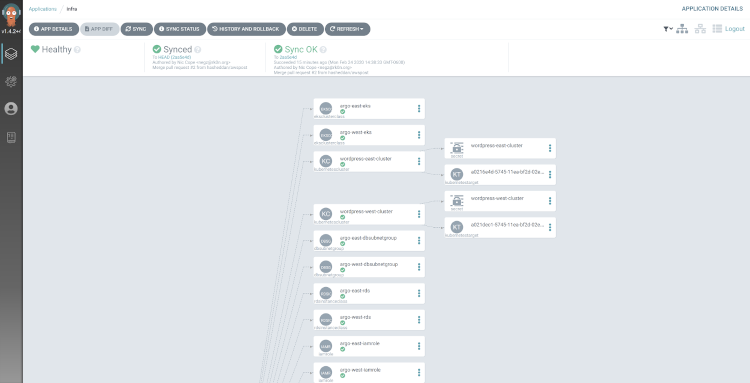Click the APP DETAILS button
This screenshot has height=383, width=750.
(x=54, y=29)
